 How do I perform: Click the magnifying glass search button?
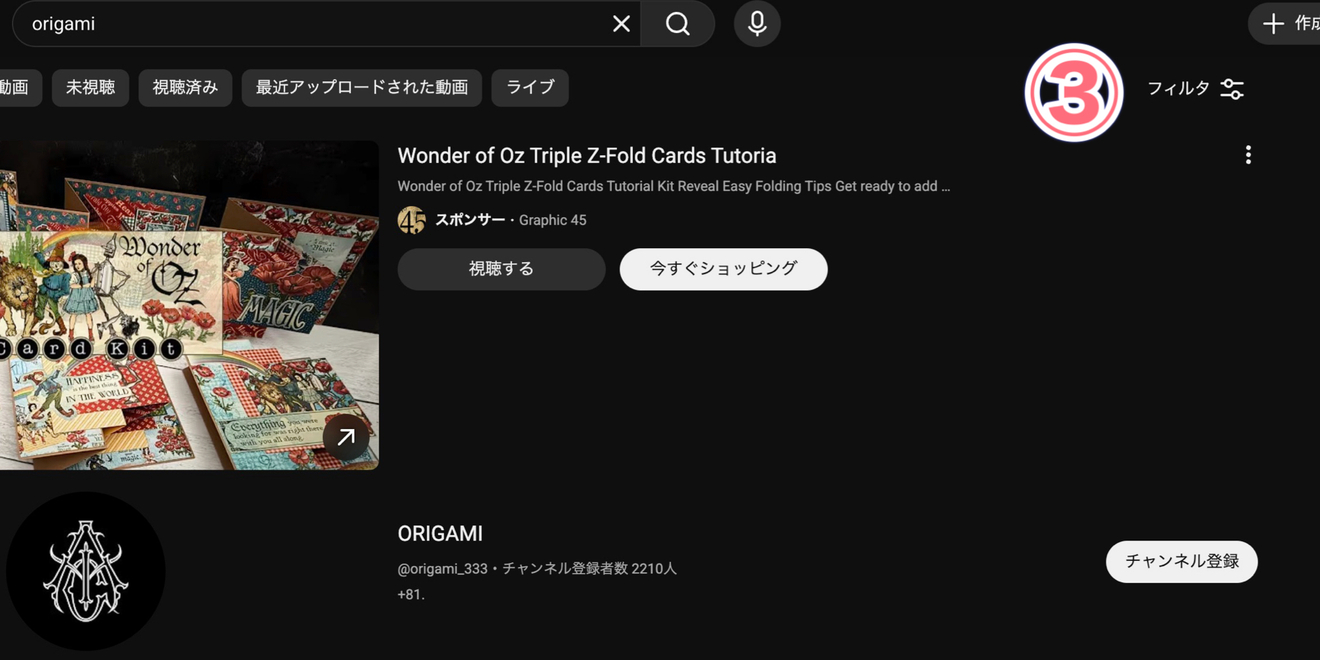(x=678, y=24)
